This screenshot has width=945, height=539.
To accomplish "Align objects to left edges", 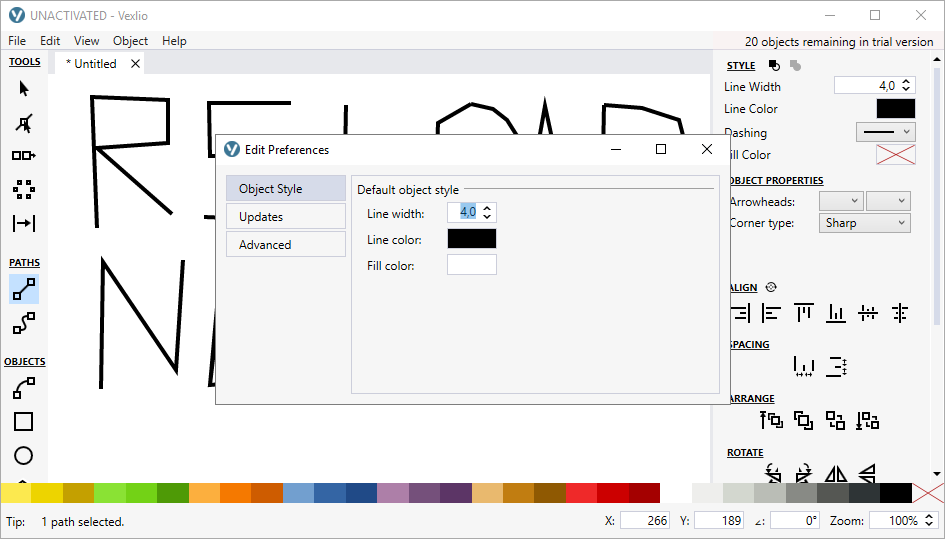I will 771,313.
